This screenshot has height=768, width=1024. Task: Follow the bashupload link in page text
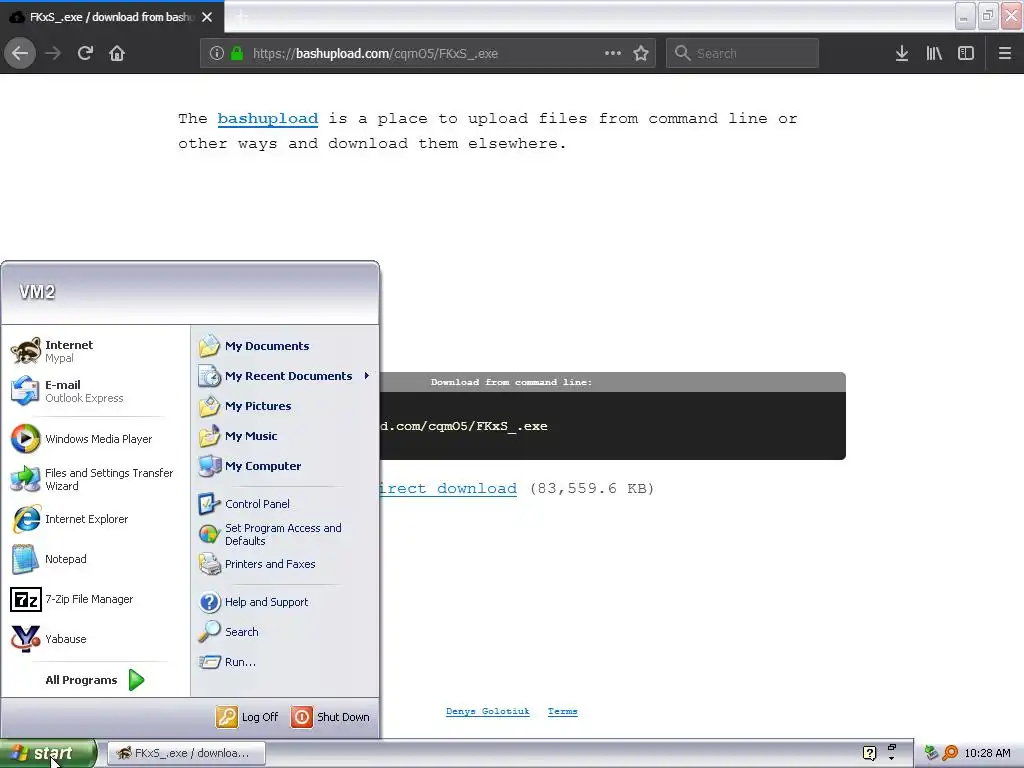pyautogui.click(x=268, y=119)
